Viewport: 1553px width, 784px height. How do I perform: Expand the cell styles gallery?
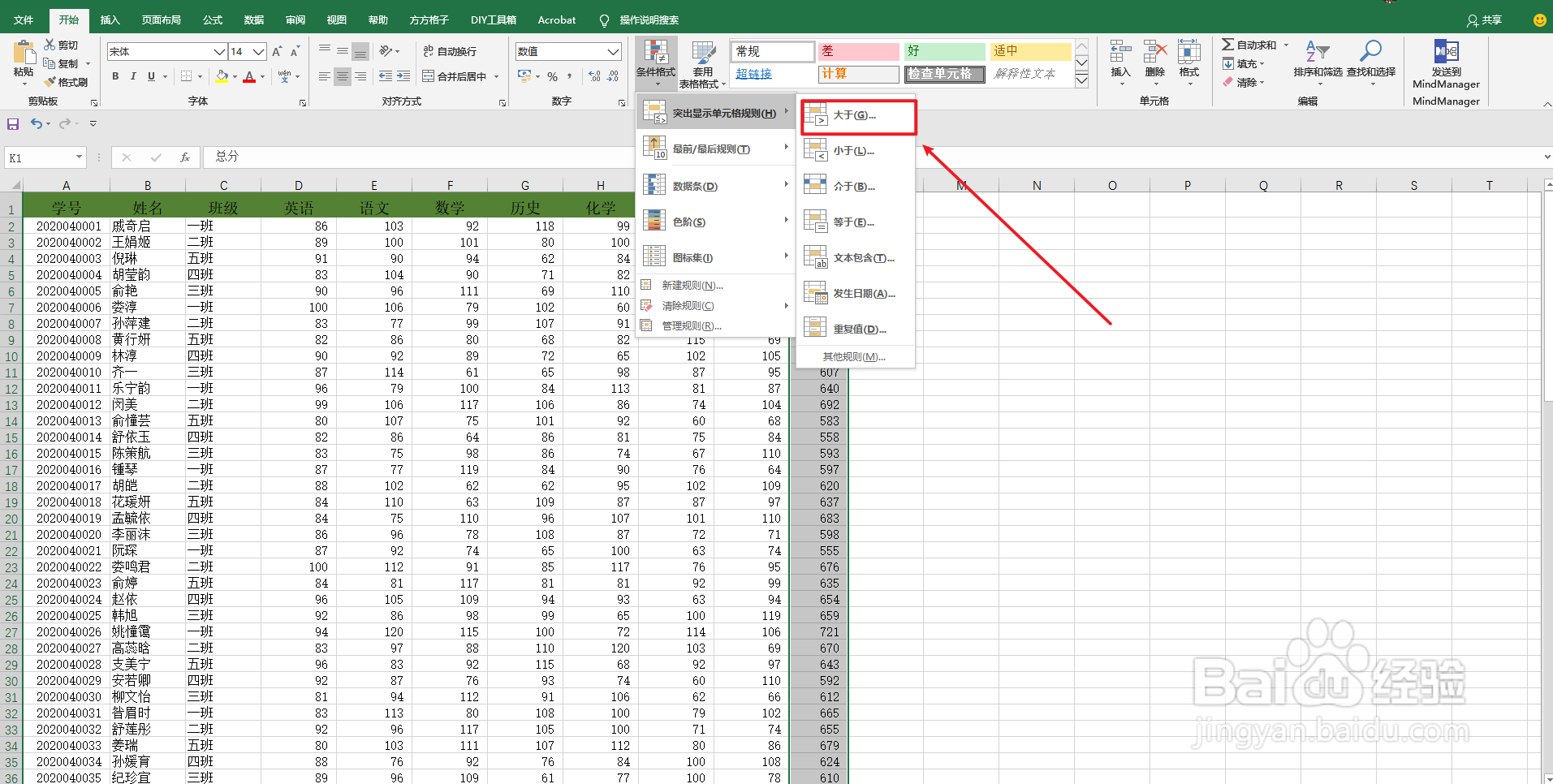coord(1081,80)
